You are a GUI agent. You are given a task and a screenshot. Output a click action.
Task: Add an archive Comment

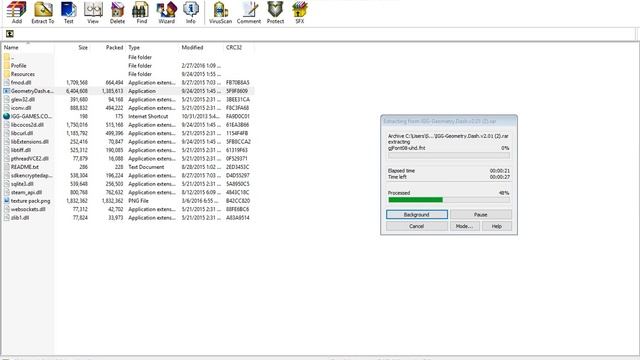(x=249, y=13)
